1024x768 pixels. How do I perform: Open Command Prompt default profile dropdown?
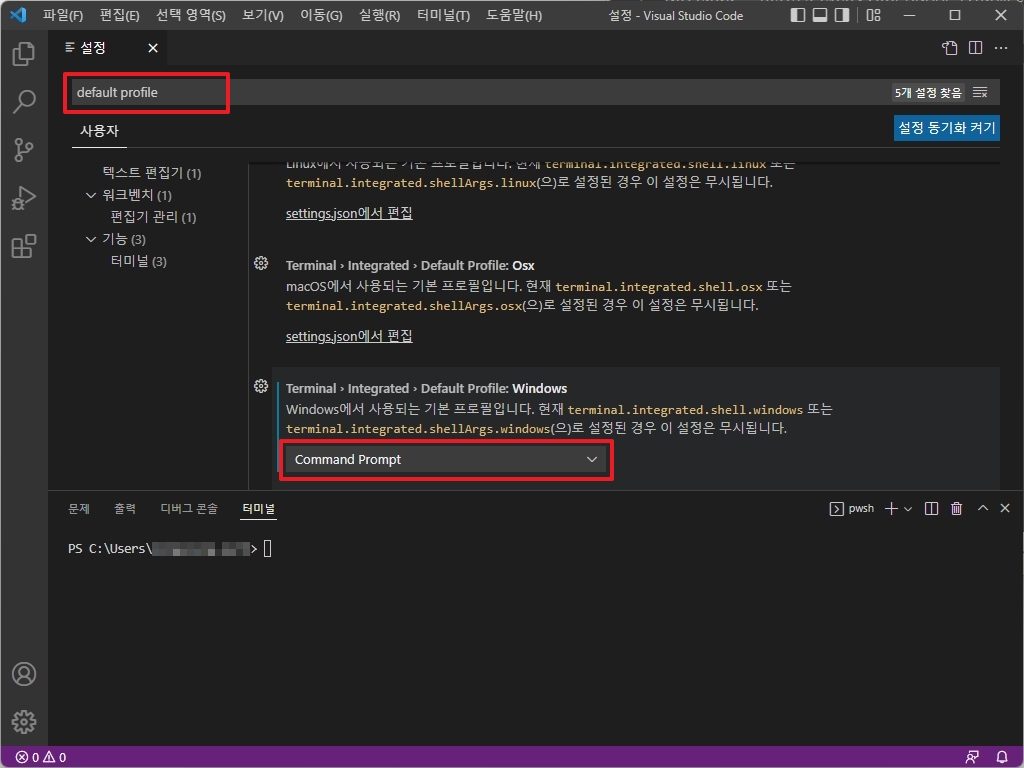coord(446,460)
